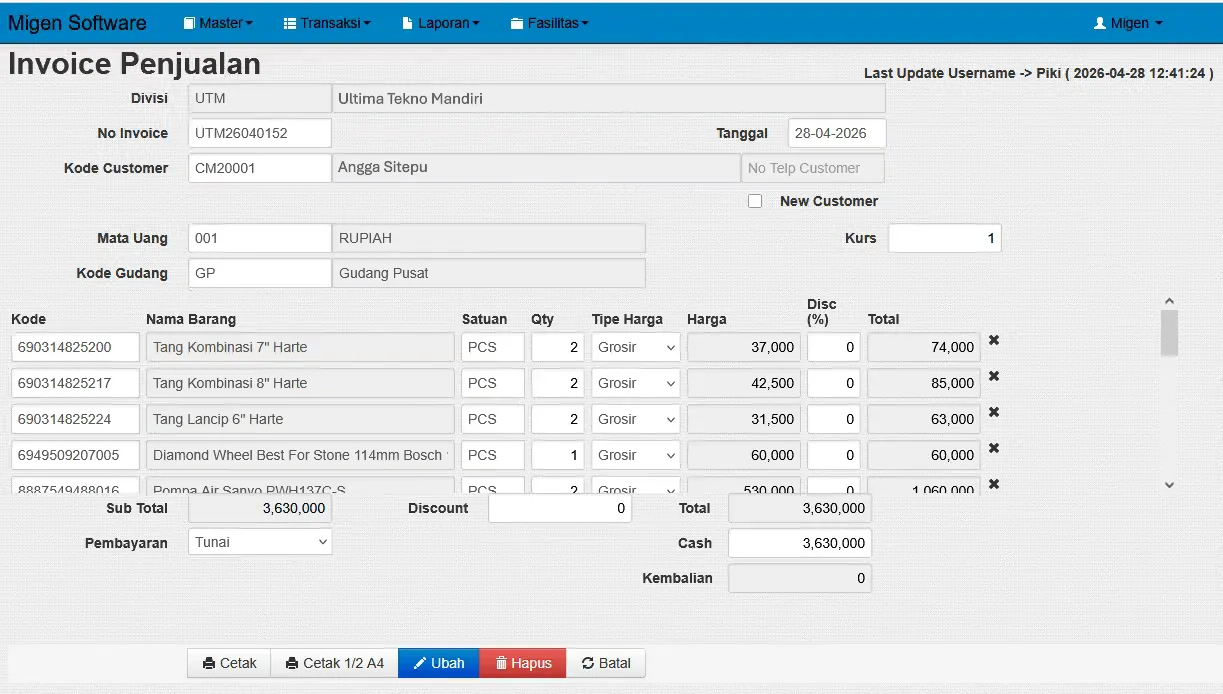This screenshot has height=694, width=1223.
Task: Click the Sub Total value 3,630,000
Action: 260,509
